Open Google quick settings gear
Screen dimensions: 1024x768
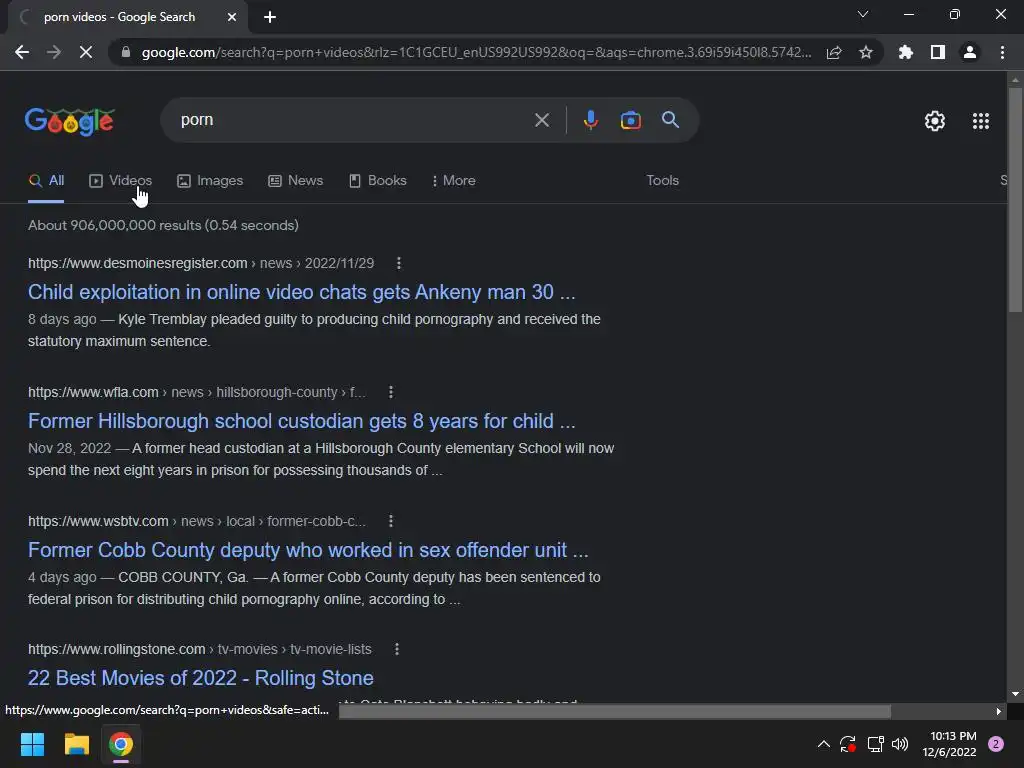[935, 121]
